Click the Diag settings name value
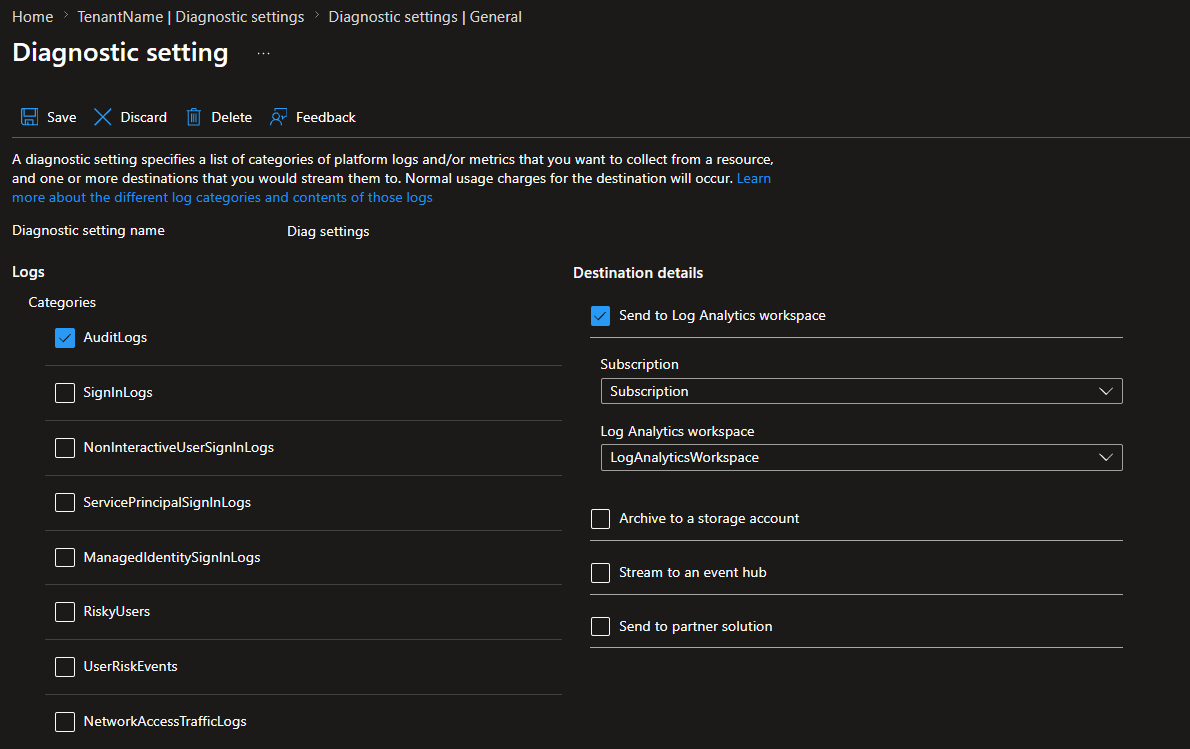Viewport: 1190px width, 749px height. (x=328, y=231)
